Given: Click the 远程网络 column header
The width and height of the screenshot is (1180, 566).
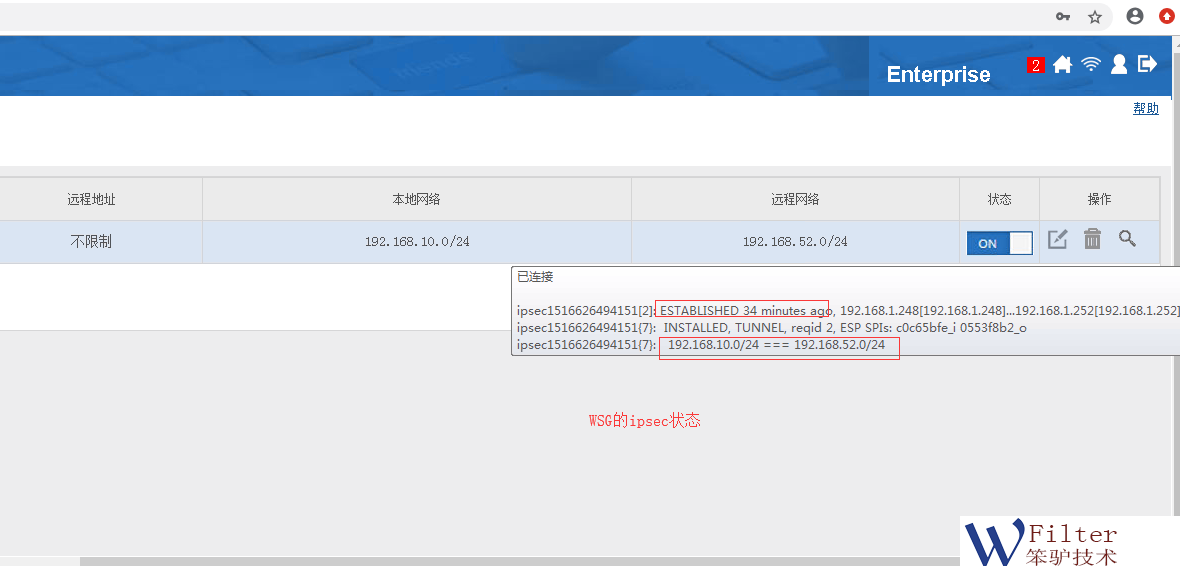Looking at the screenshot, I should tap(795, 199).
